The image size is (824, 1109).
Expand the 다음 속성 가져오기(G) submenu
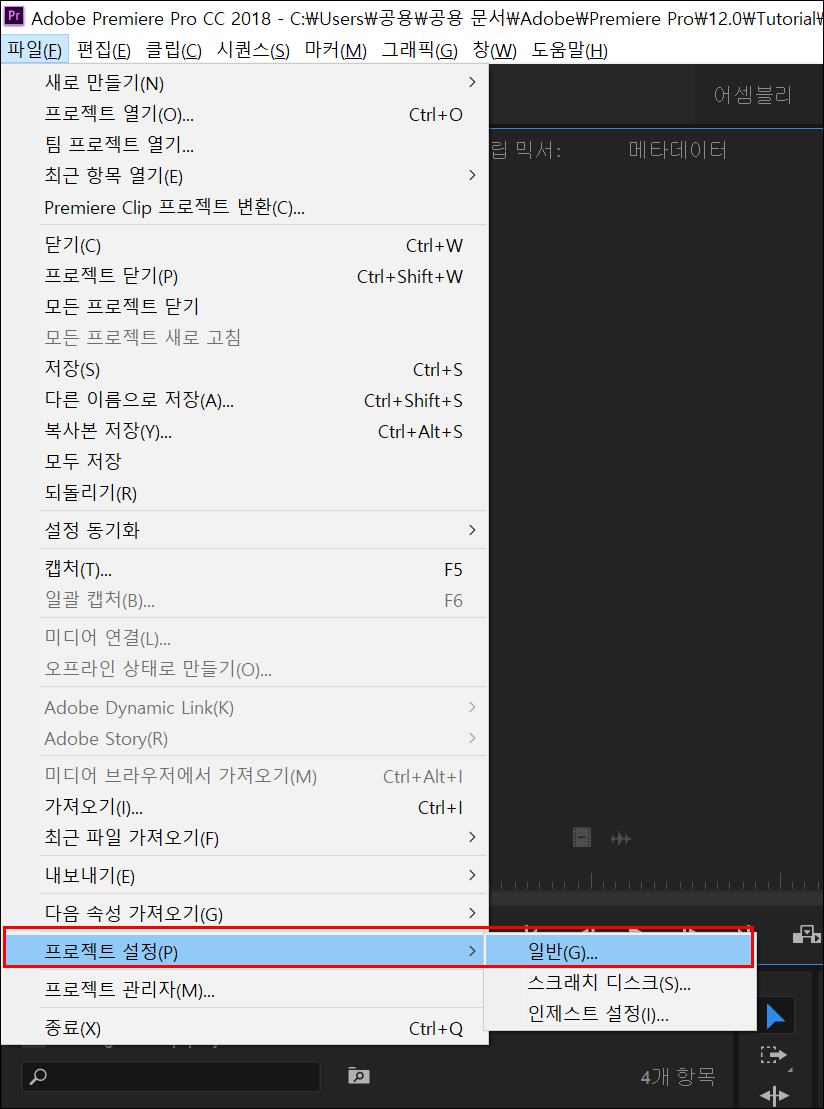coord(245,914)
